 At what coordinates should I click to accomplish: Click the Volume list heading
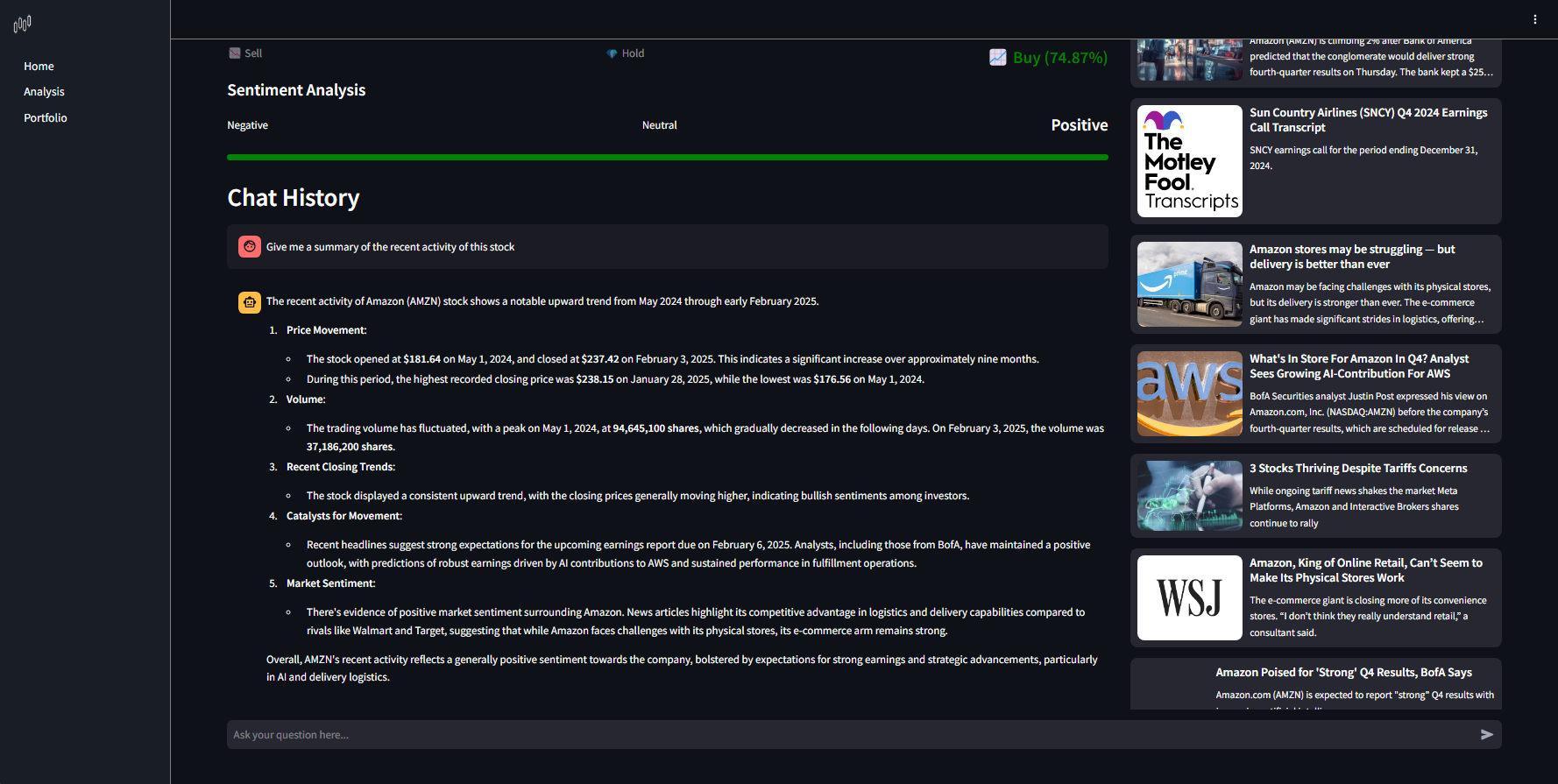click(306, 399)
